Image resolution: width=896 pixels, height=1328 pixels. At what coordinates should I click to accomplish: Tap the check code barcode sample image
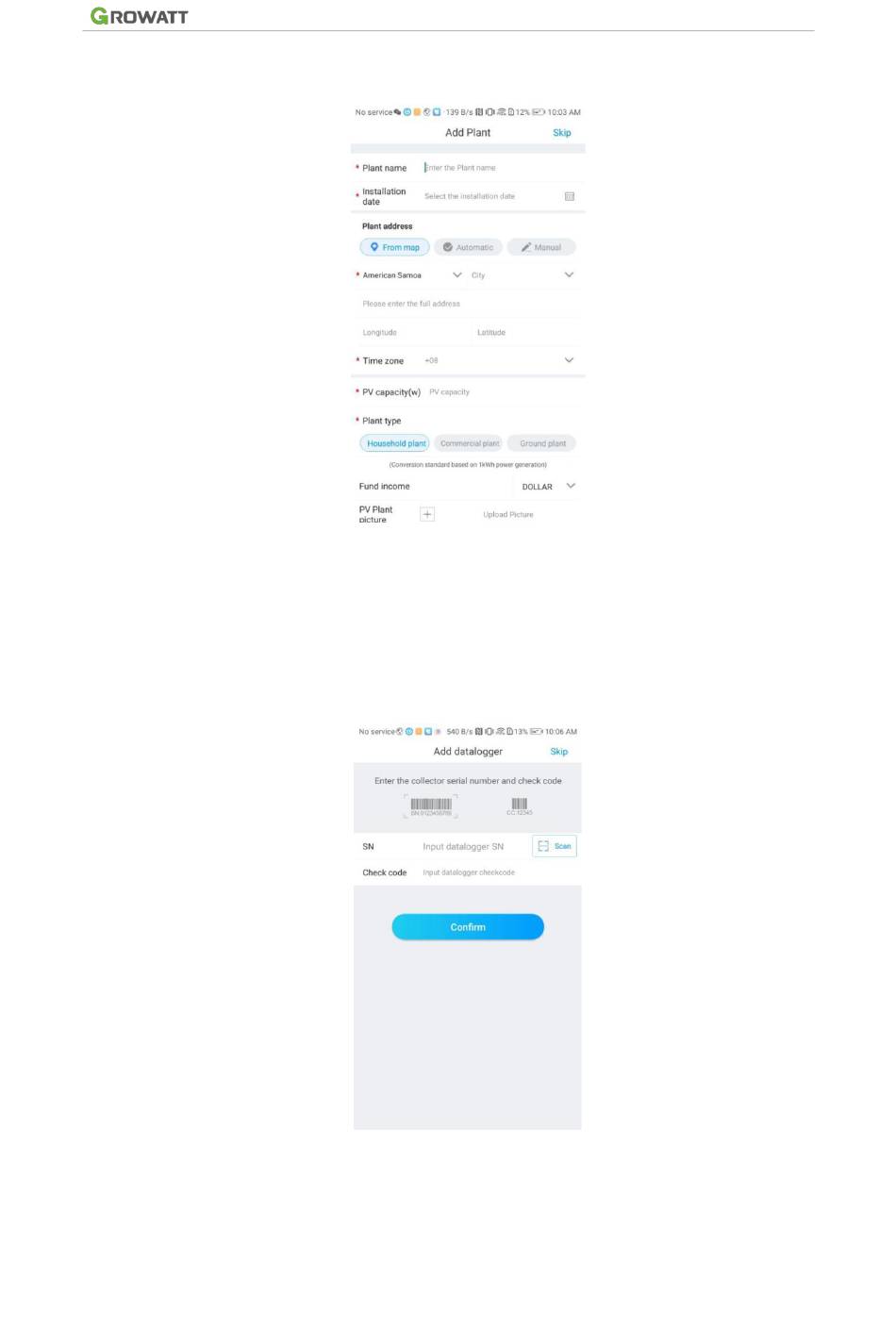520,805
